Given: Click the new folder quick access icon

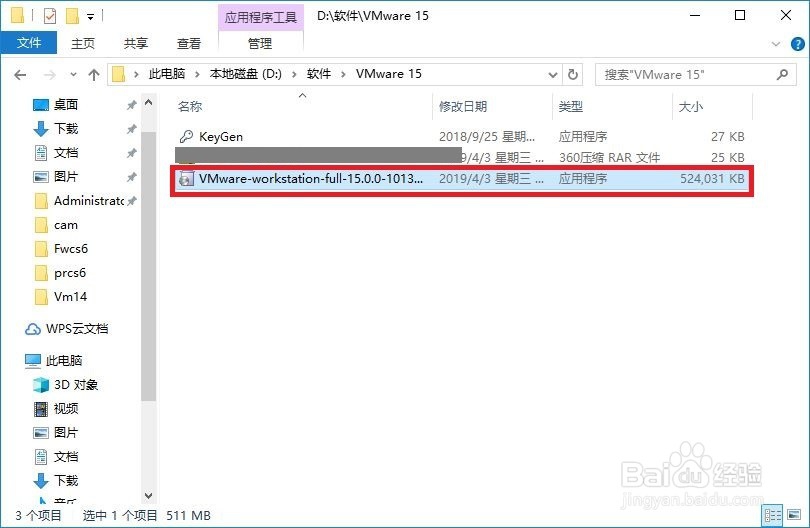Looking at the screenshot, I should 72,17.
